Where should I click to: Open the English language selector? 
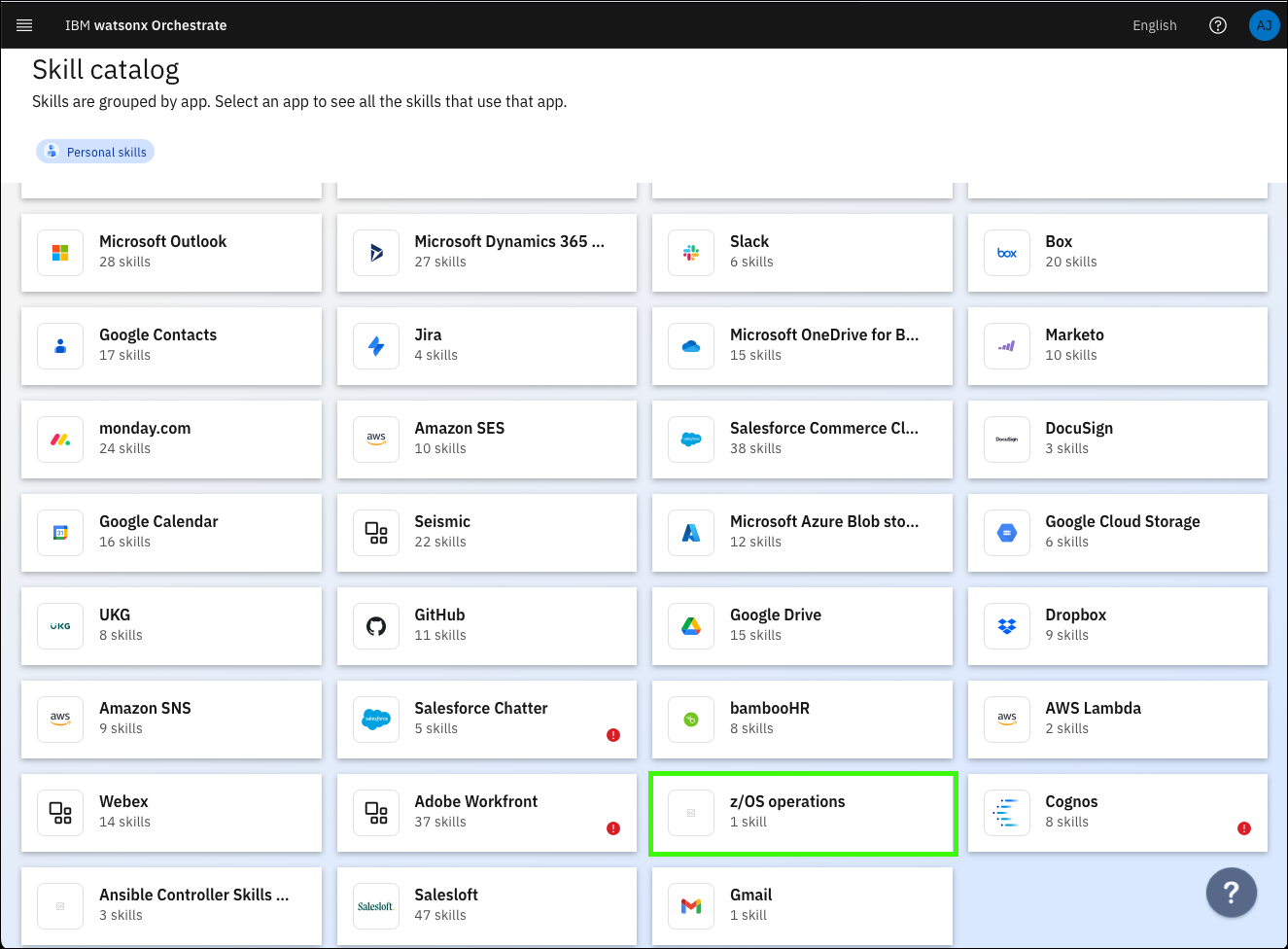click(x=1154, y=25)
